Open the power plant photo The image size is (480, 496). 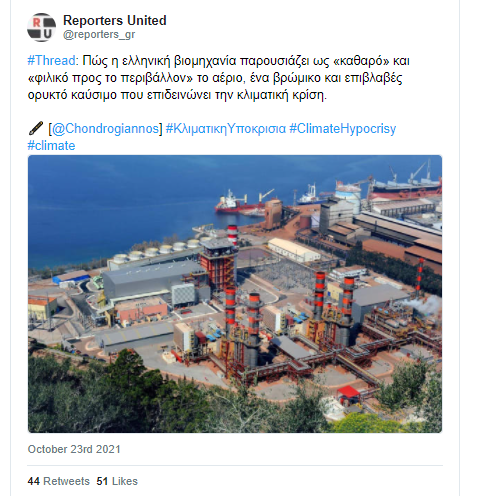tap(235, 294)
